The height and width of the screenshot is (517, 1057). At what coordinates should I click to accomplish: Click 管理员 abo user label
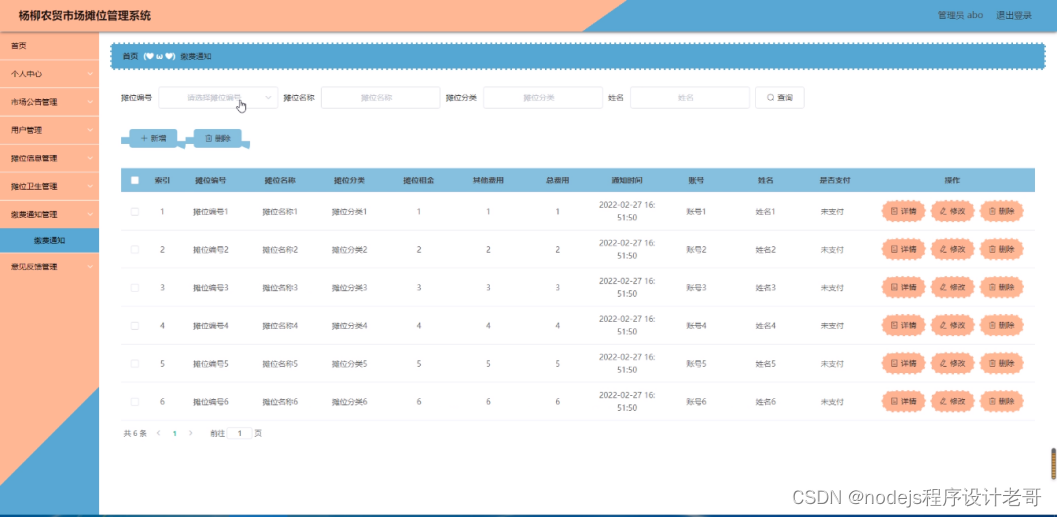click(960, 16)
